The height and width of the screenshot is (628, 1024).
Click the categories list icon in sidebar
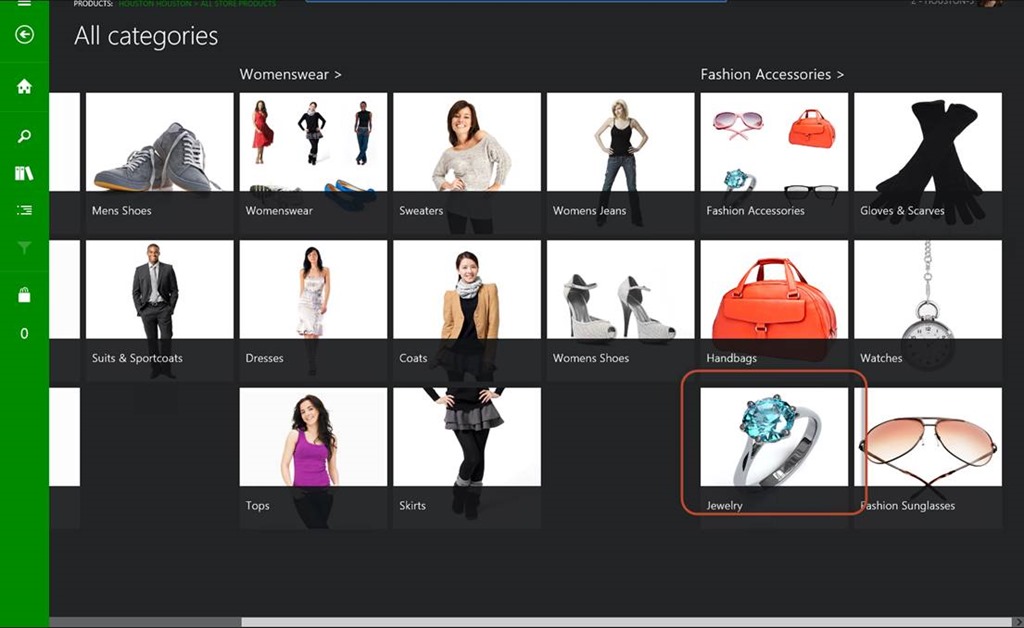pos(24,211)
